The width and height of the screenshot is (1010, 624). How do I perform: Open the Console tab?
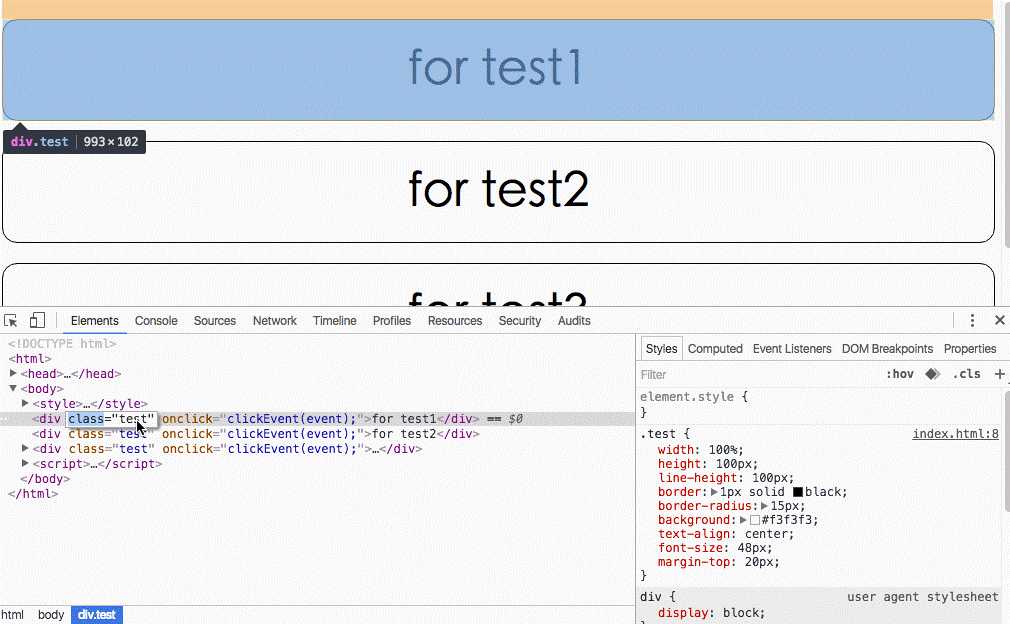(x=156, y=321)
